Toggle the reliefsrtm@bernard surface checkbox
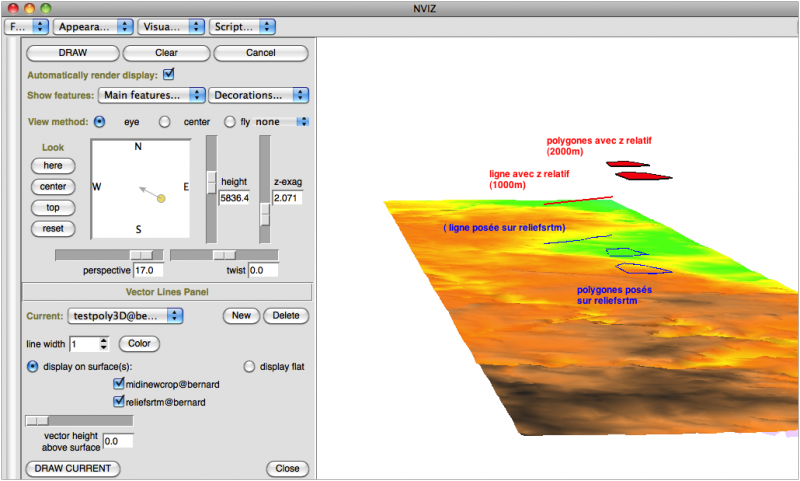This screenshot has width=800, height=481. [x=120, y=402]
